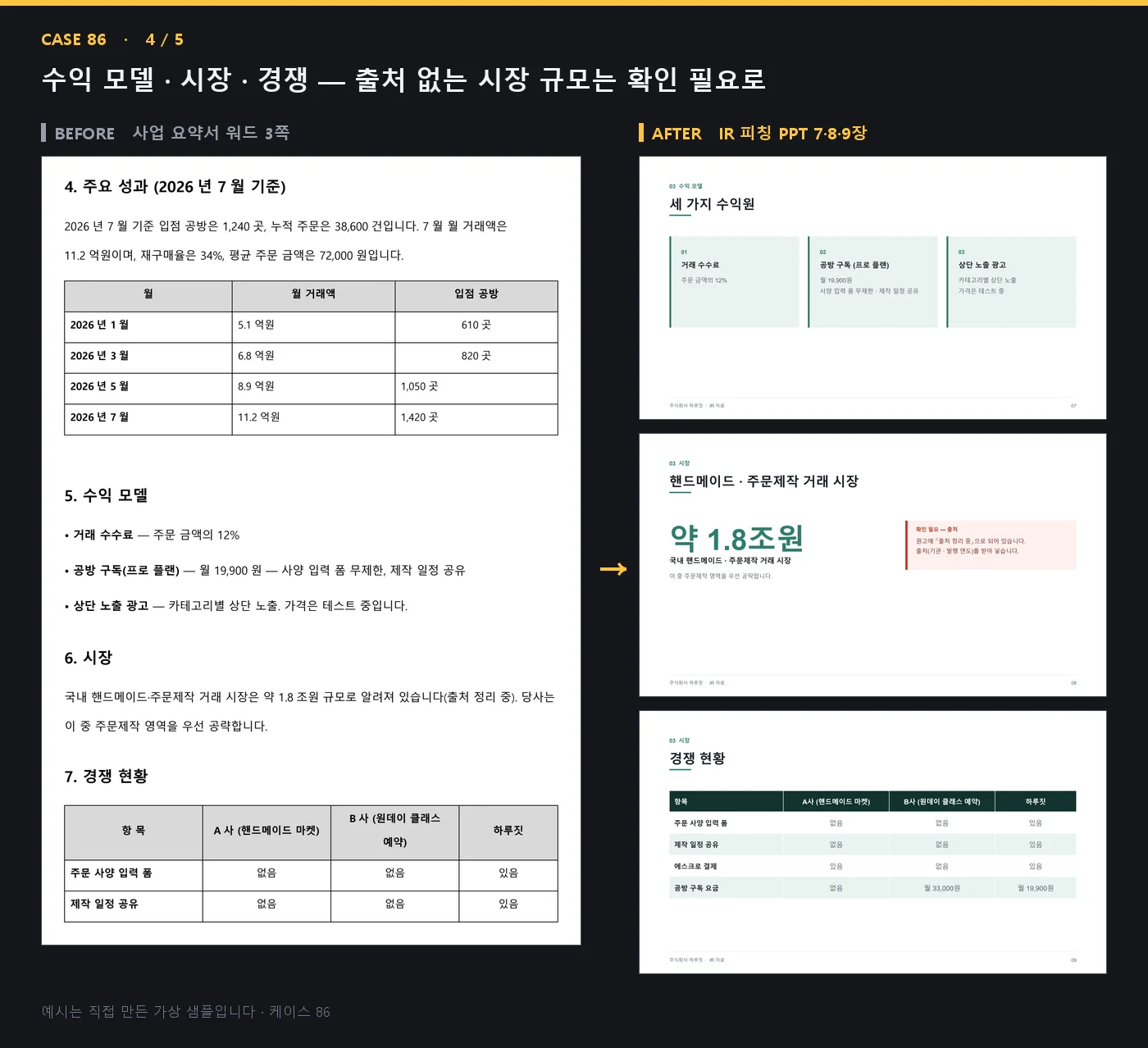
Task: Select the "A 사 (핸드메이드 마켓)" header in the Word table
Action: point(266,831)
